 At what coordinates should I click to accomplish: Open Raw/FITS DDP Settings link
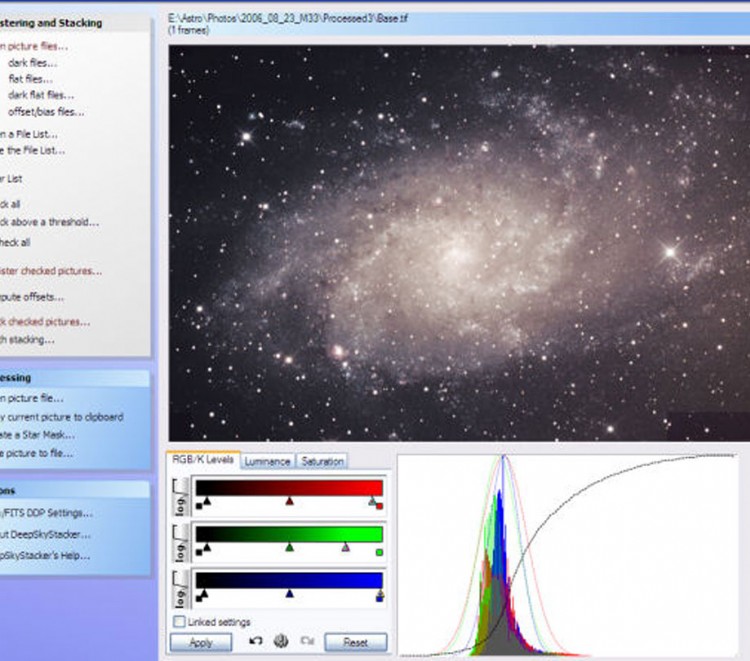coord(46,513)
